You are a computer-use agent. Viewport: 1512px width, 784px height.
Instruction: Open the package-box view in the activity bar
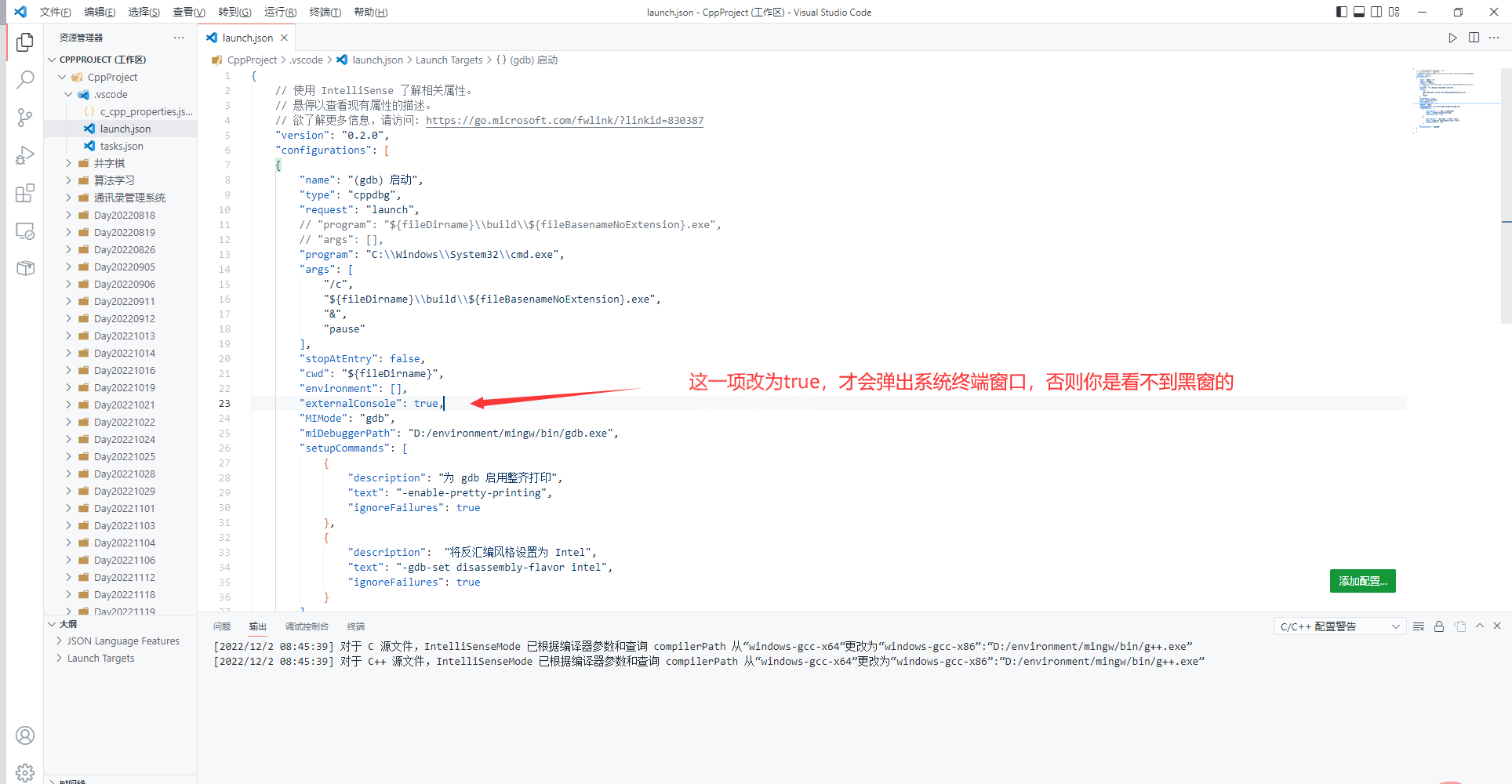pyautogui.click(x=25, y=269)
